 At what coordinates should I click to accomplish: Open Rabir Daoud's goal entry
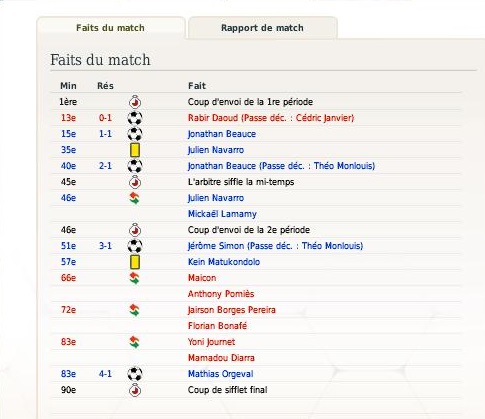tap(271, 118)
